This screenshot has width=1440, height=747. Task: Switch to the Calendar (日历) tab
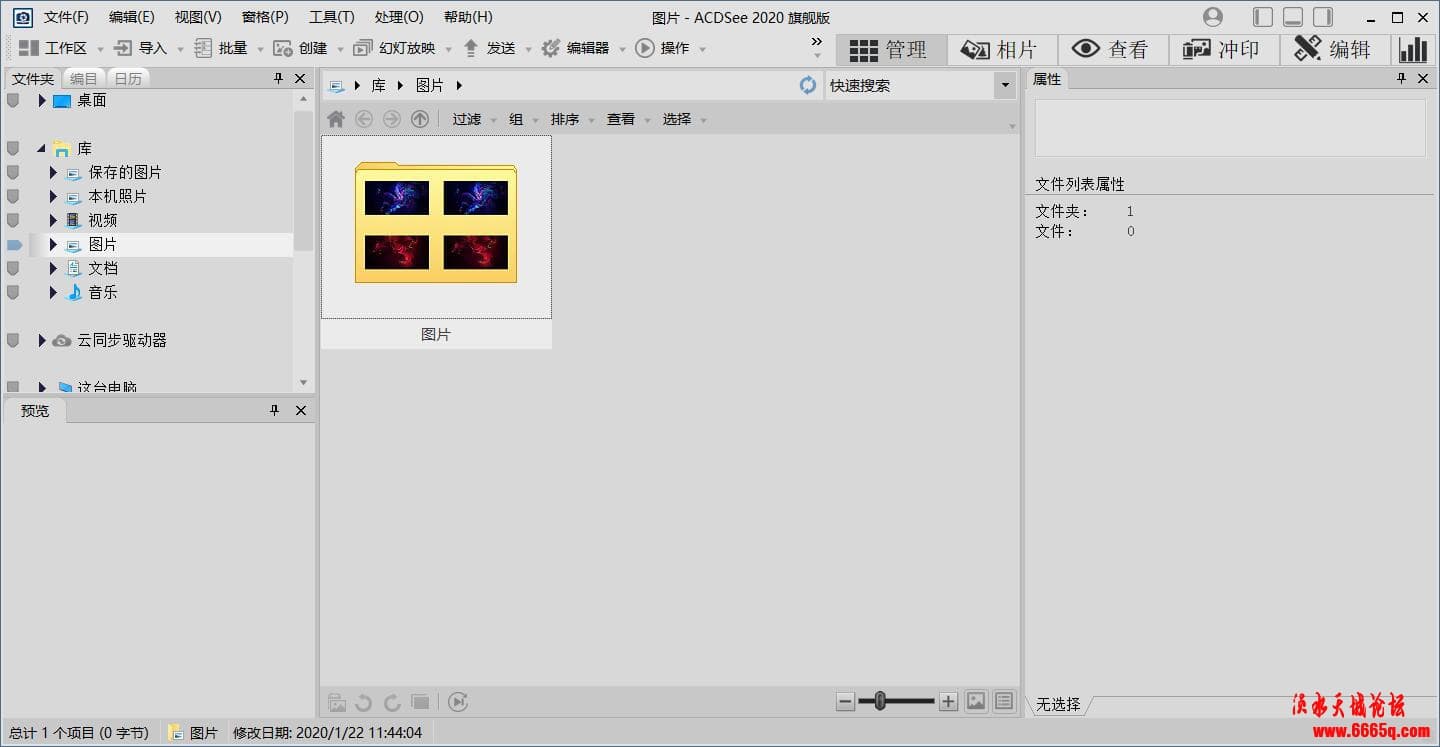click(x=128, y=79)
